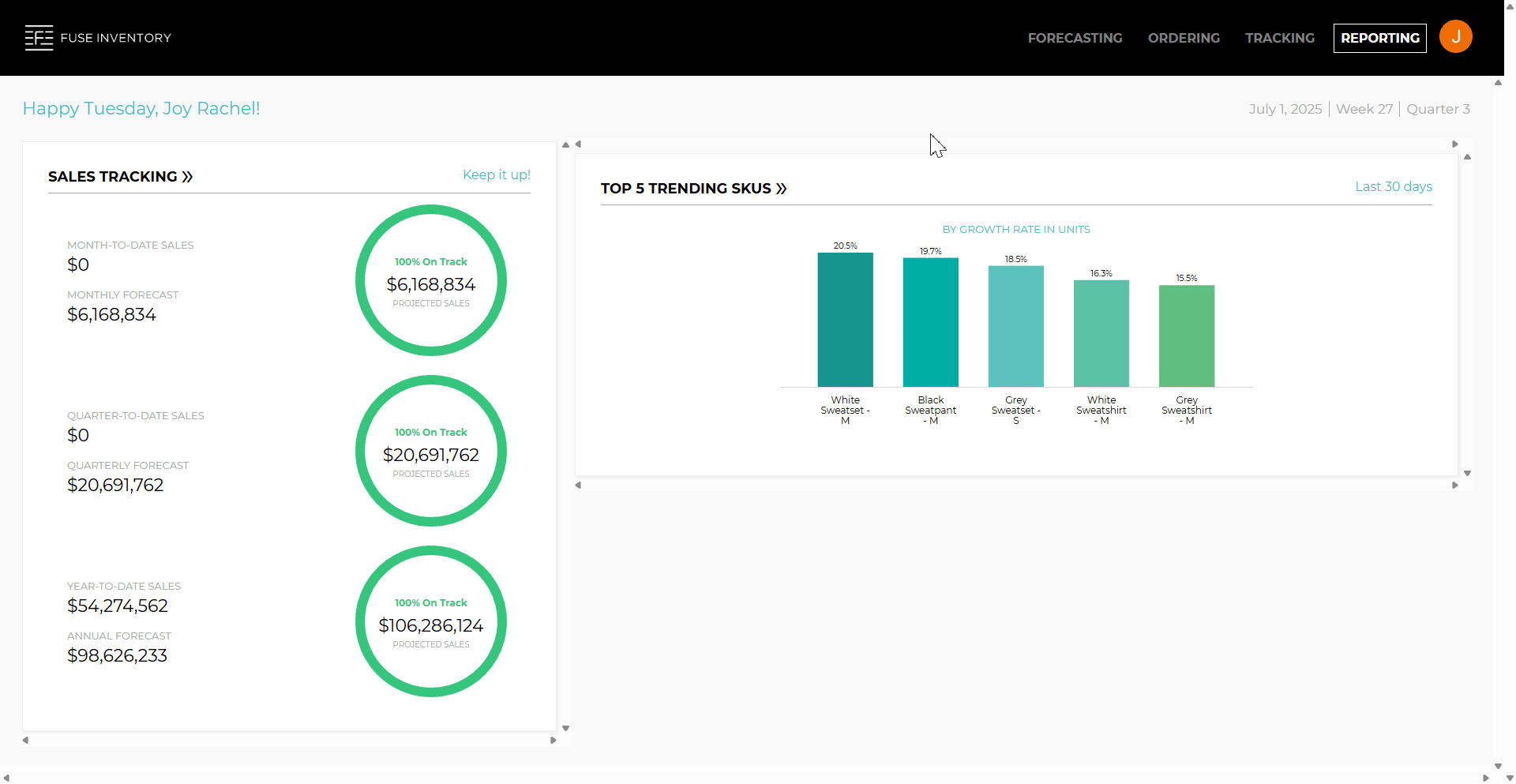Open the Sales Tracking heading link
The image size is (1516, 784).
coord(113,177)
